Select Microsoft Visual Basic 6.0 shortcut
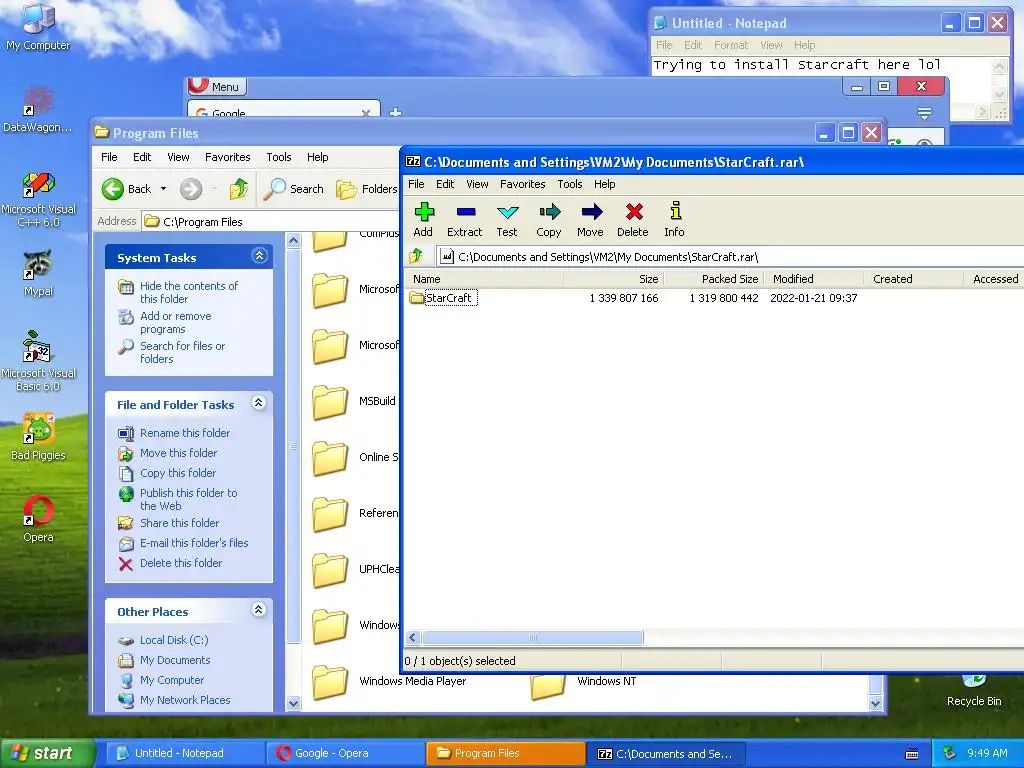 38,362
